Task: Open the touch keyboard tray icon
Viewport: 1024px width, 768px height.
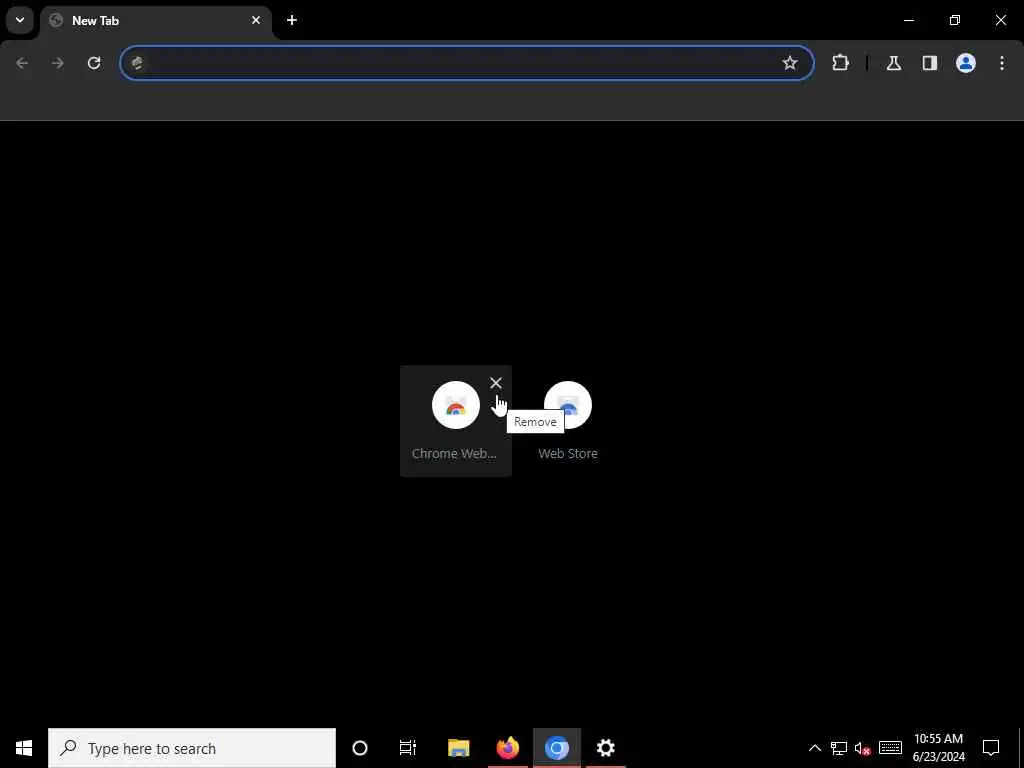Action: click(x=890, y=748)
